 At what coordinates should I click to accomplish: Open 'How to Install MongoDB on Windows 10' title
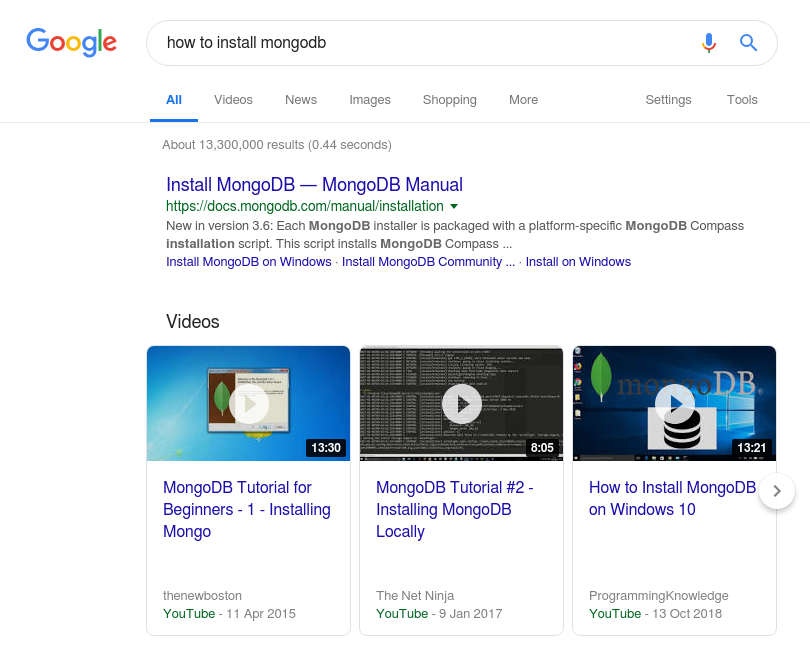[672, 498]
